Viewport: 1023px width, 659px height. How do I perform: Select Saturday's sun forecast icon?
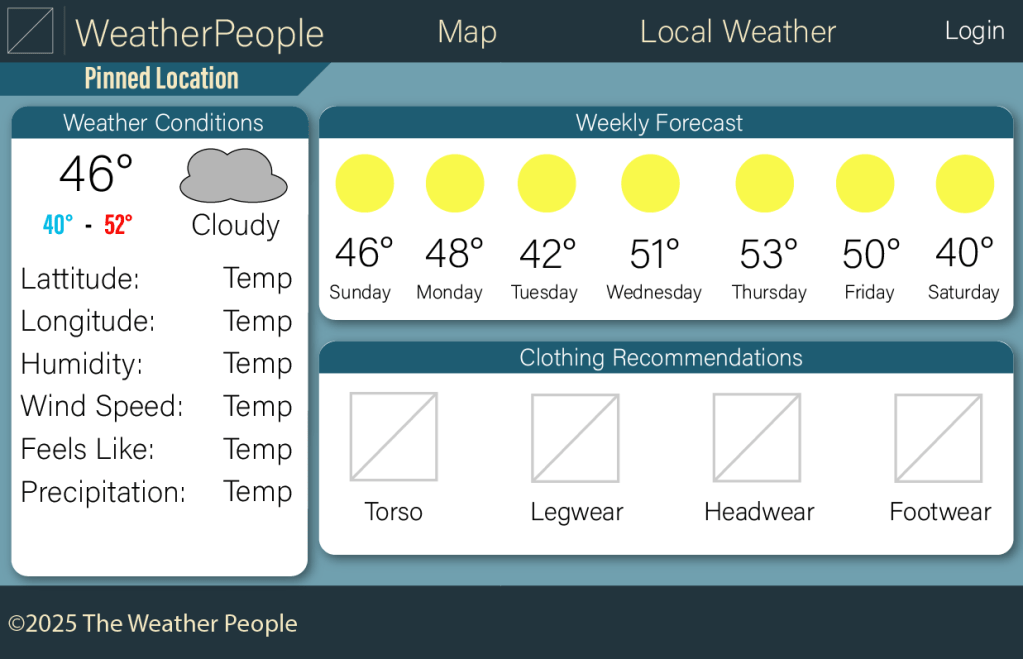pyautogui.click(x=965, y=184)
